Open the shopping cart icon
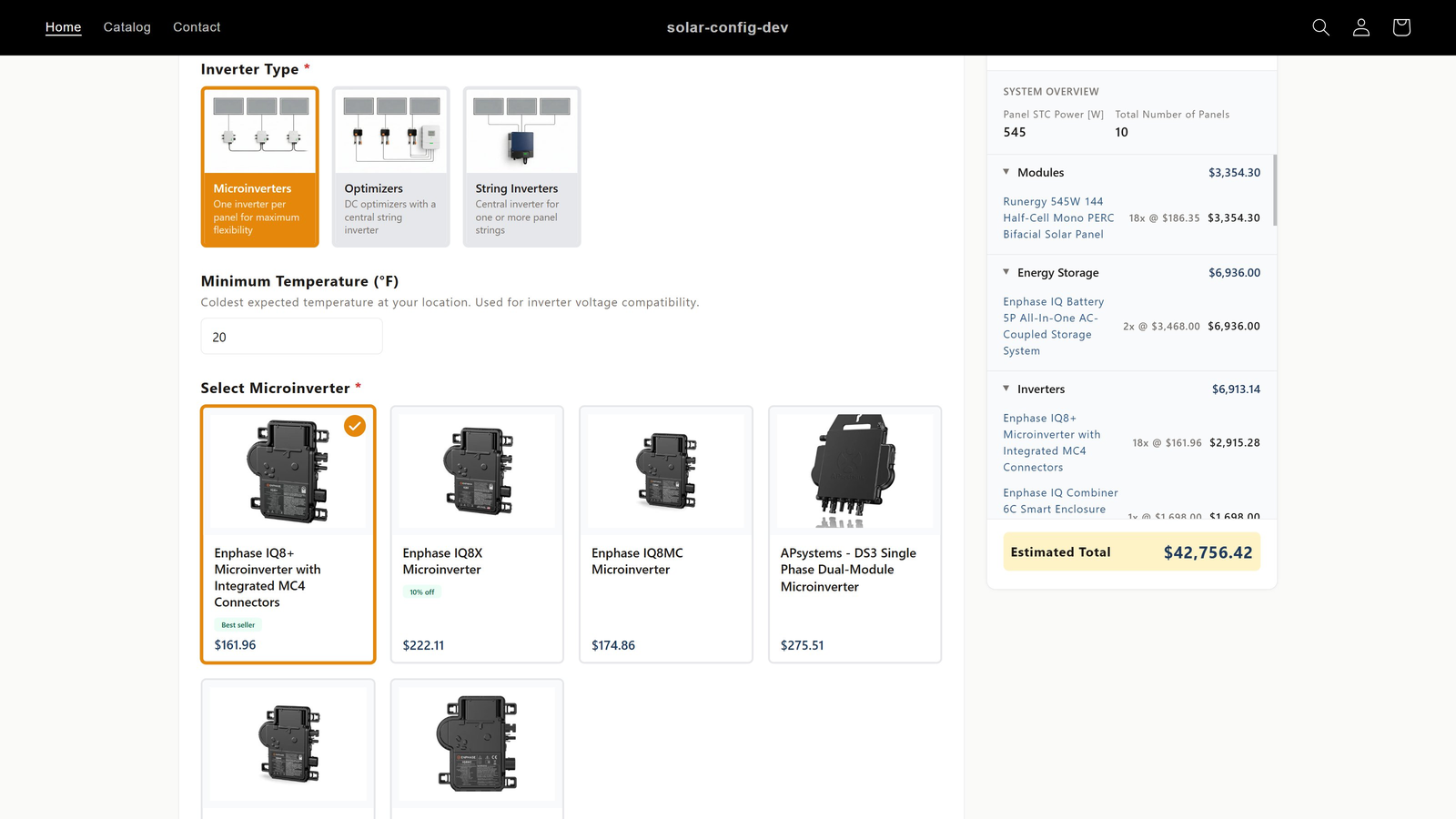 pyautogui.click(x=1401, y=27)
